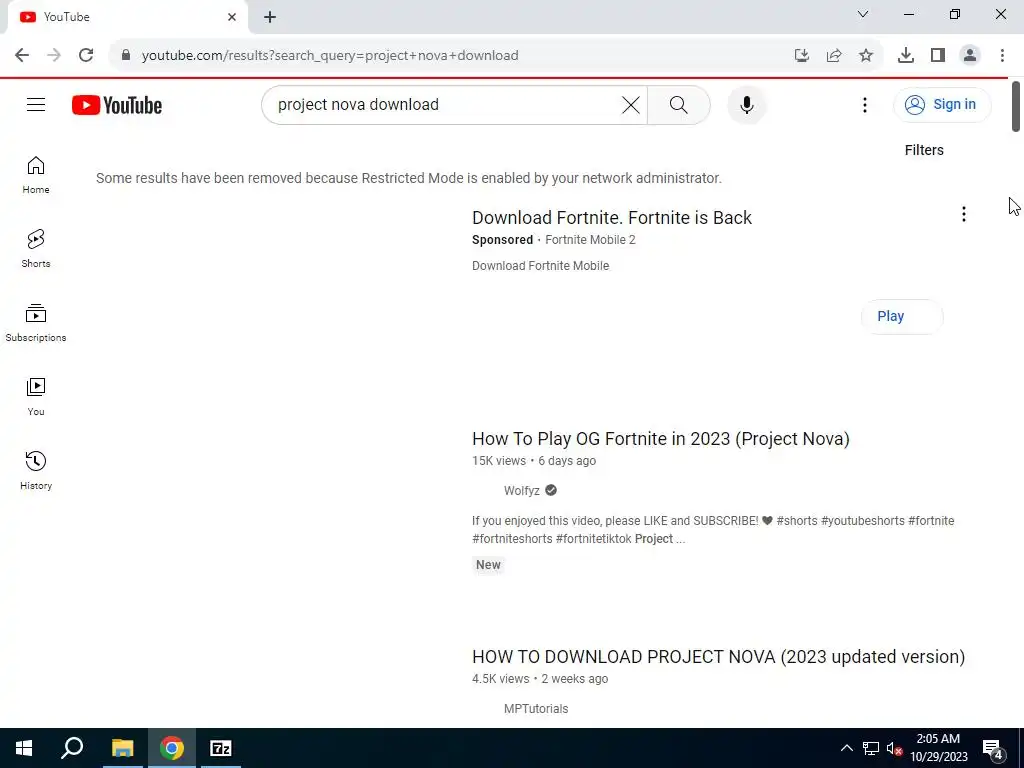
Task: Click the install app icon in address bar
Action: click(x=802, y=56)
